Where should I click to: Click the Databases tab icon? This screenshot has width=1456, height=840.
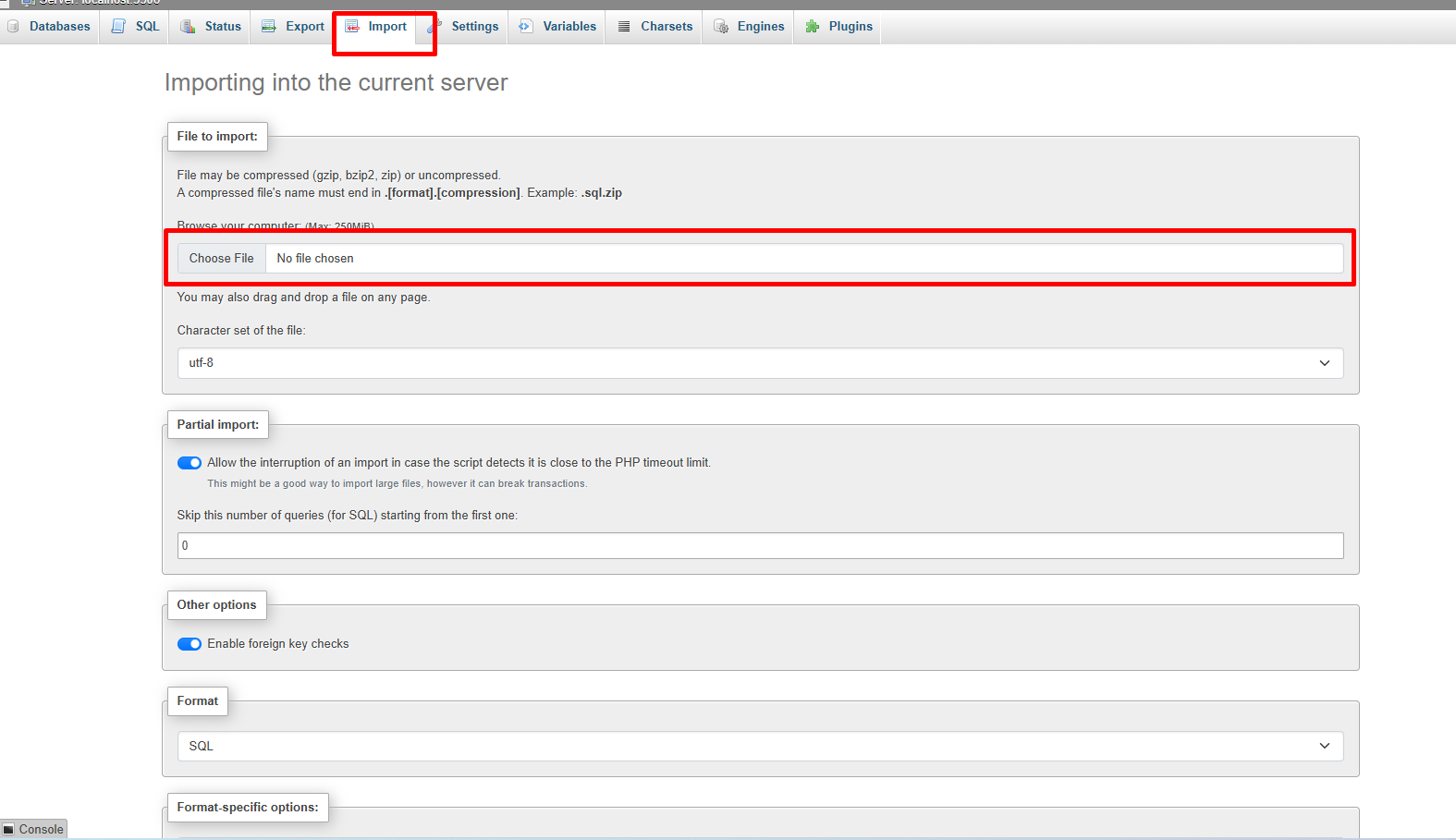tap(13, 27)
